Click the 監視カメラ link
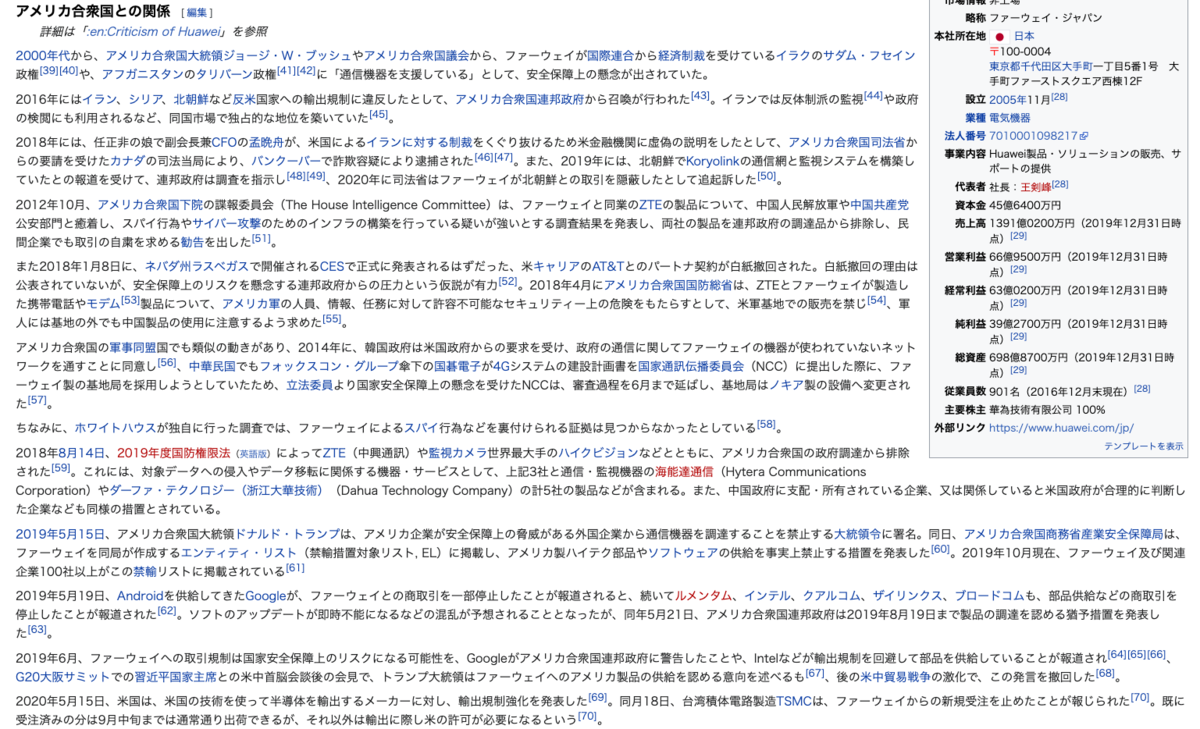 click(x=456, y=452)
